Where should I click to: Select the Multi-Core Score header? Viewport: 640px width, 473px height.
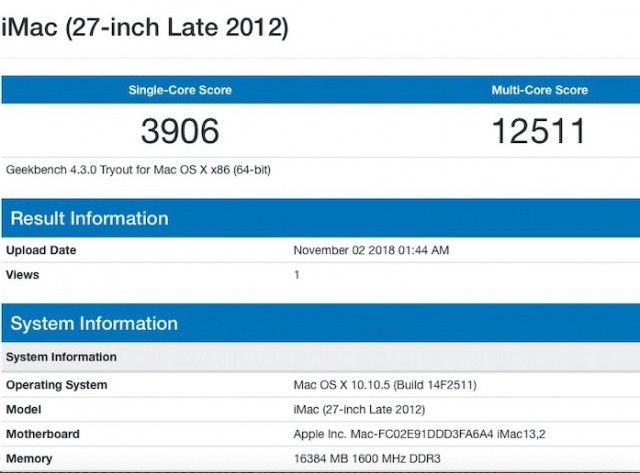tap(540, 90)
